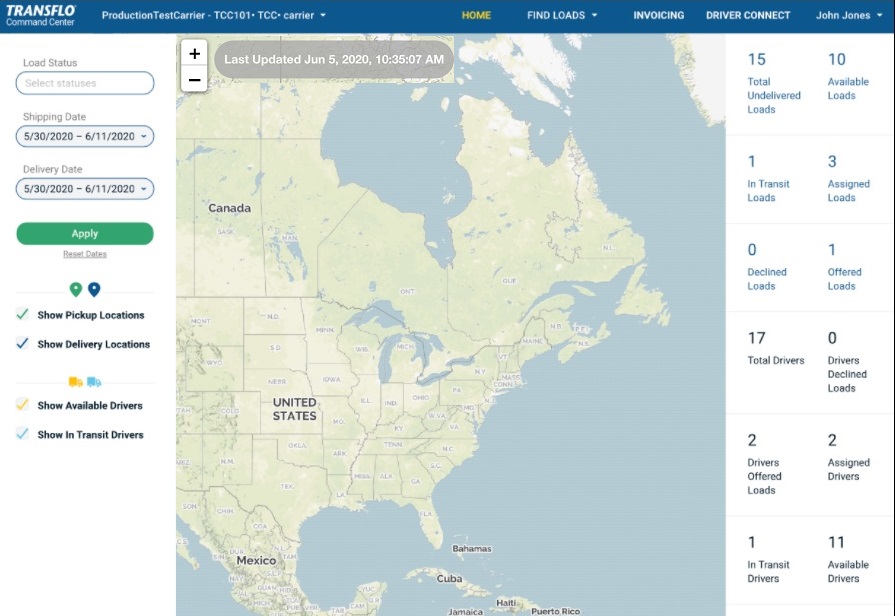Viewport: 895px width, 616px height.
Task: Click the blue in-transit truck icon
Action: (x=94, y=382)
